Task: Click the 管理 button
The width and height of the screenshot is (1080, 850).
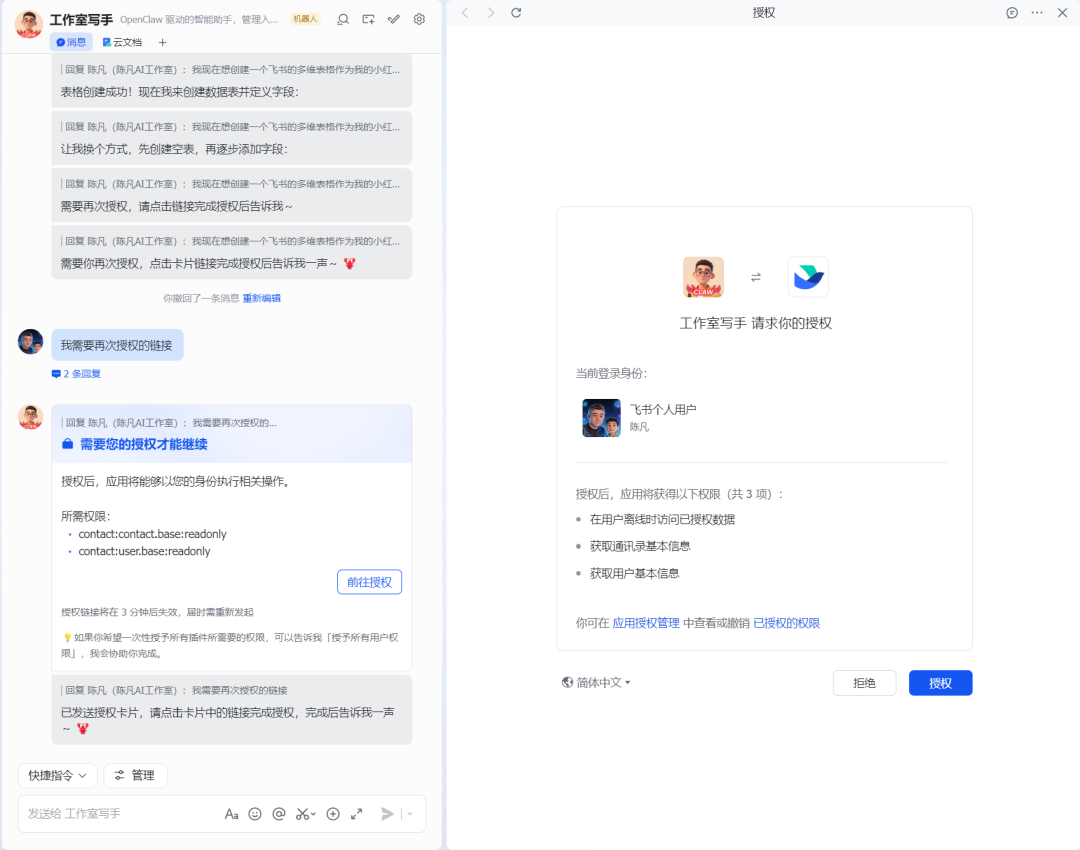Action: pyautogui.click(x=135, y=776)
